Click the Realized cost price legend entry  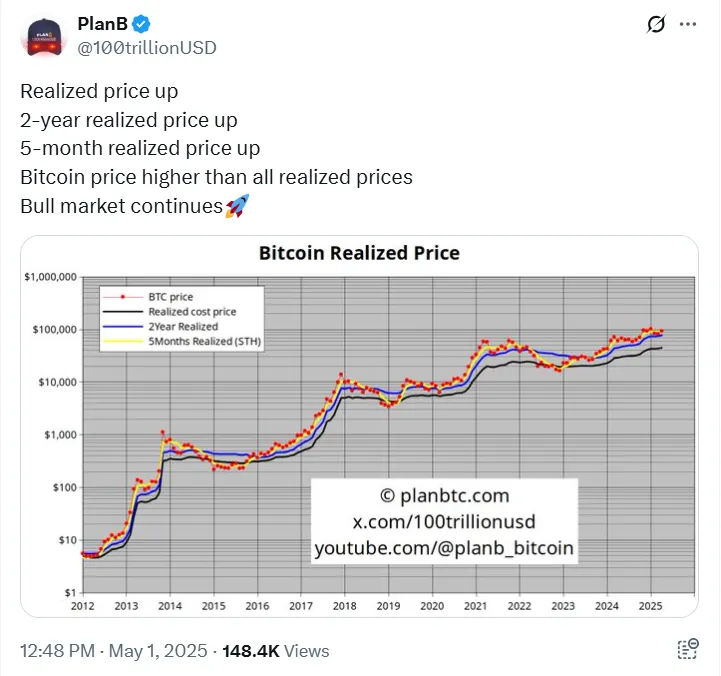192,312
